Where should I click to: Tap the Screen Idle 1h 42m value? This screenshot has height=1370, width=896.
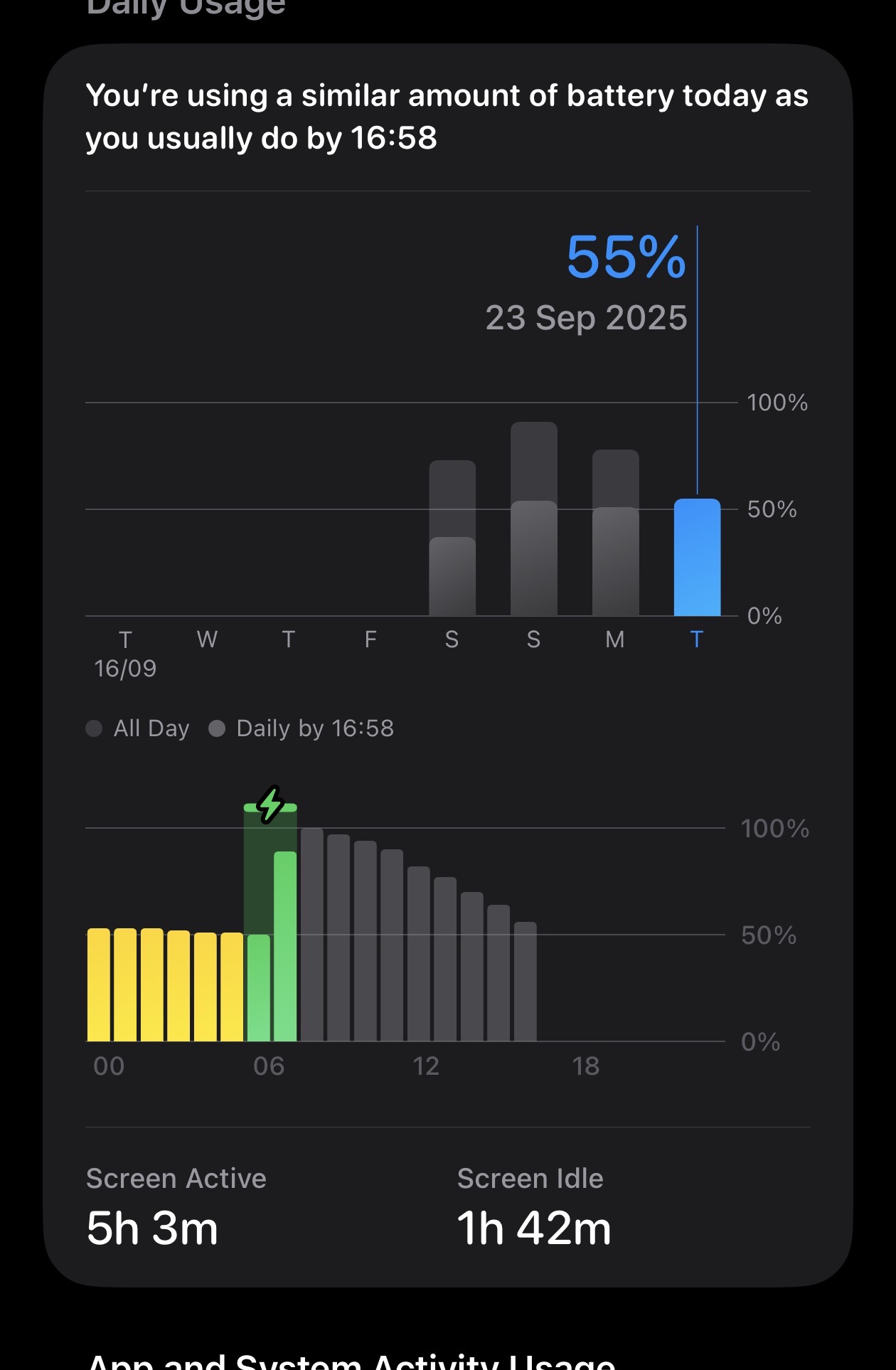point(533,1228)
